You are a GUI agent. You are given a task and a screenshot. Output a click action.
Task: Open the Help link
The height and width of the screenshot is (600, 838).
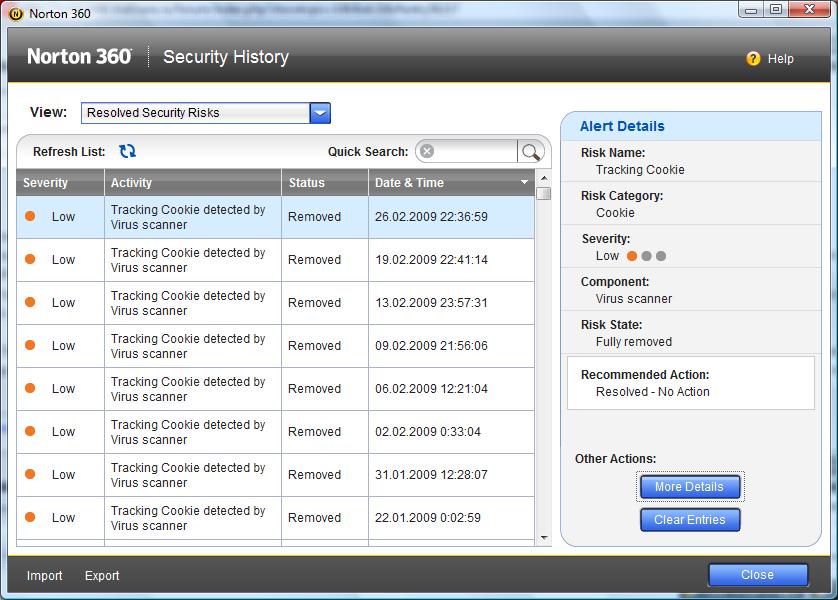click(x=780, y=58)
